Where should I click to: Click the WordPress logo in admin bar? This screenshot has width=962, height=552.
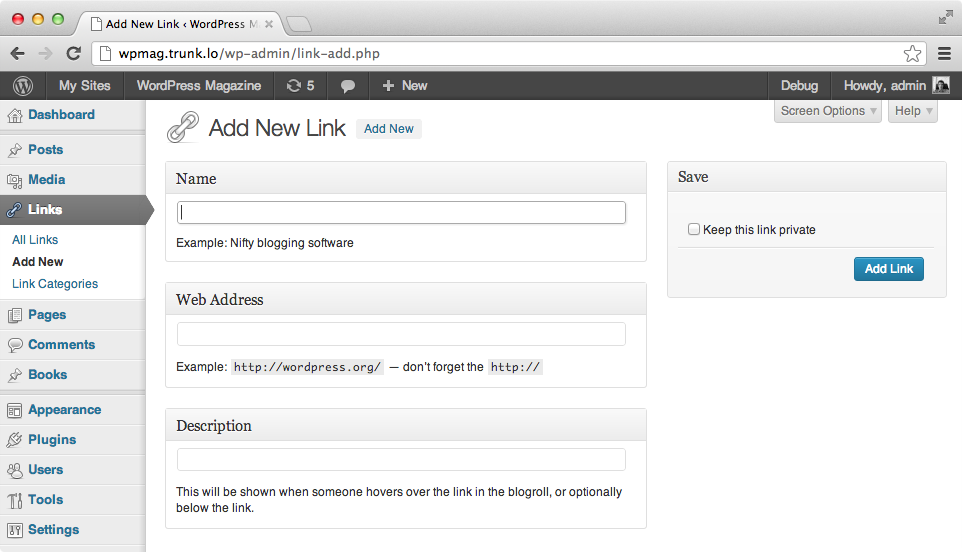tap(23, 86)
